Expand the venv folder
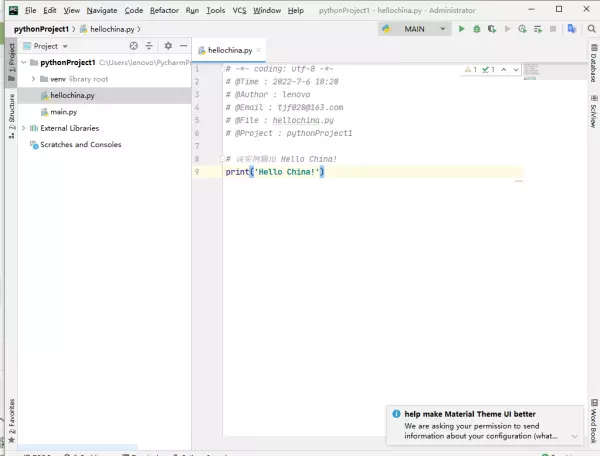The image size is (600, 456). 33,79
